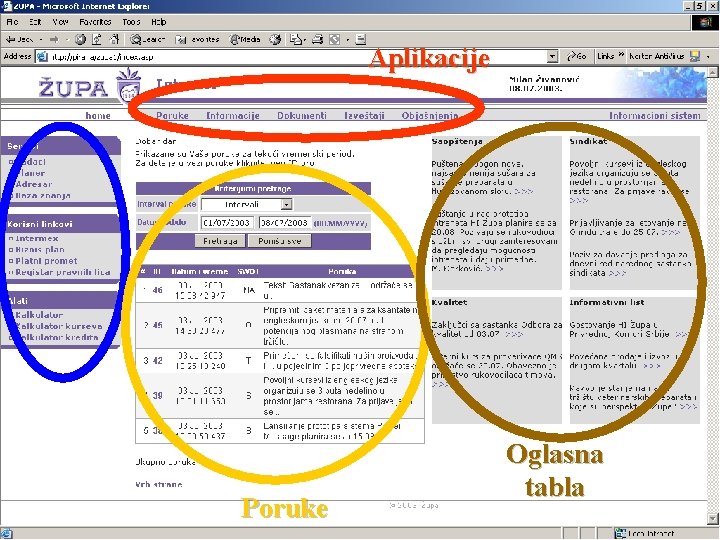
Task: Go to the home navigation link
Action: pos(98,116)
